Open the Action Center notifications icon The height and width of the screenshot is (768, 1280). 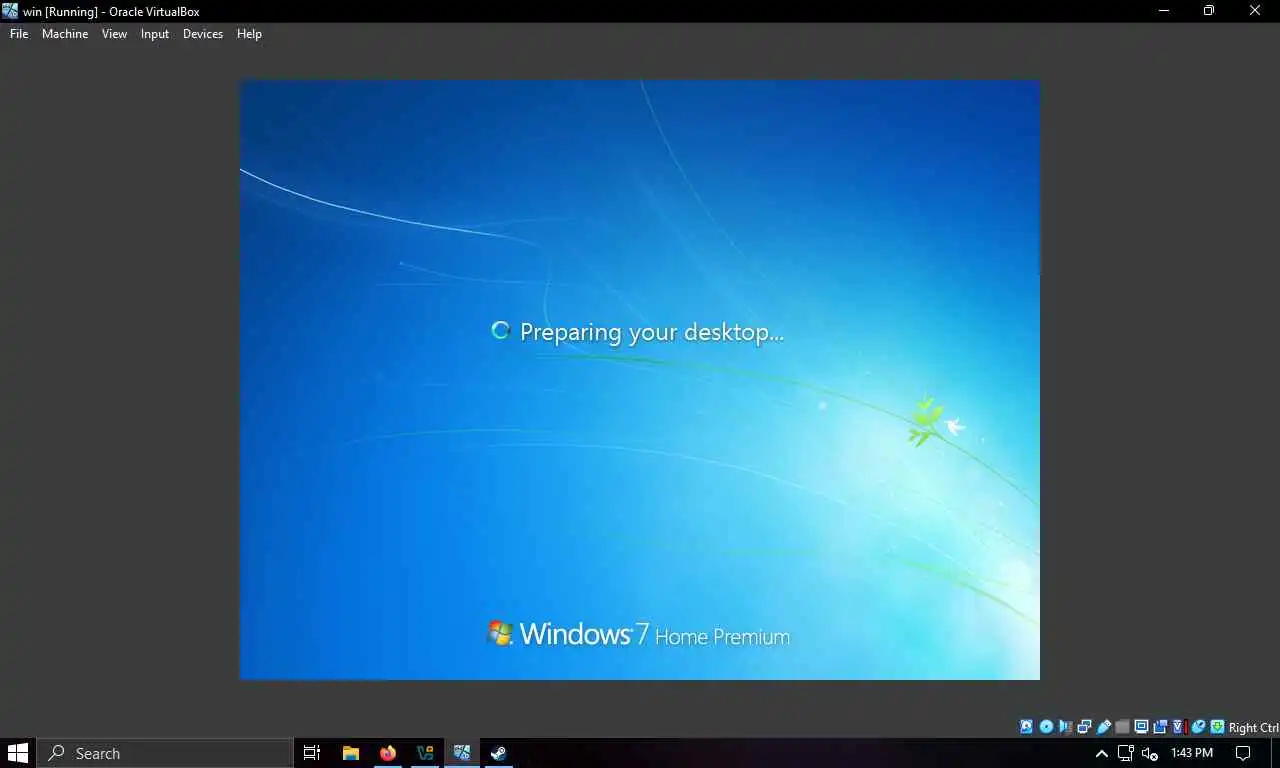click(1244, 753)
